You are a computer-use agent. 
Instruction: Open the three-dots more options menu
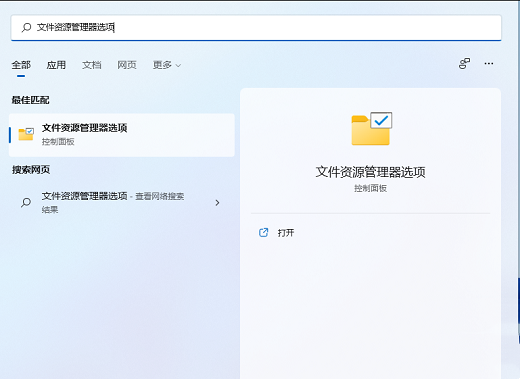tap(489, 63)
